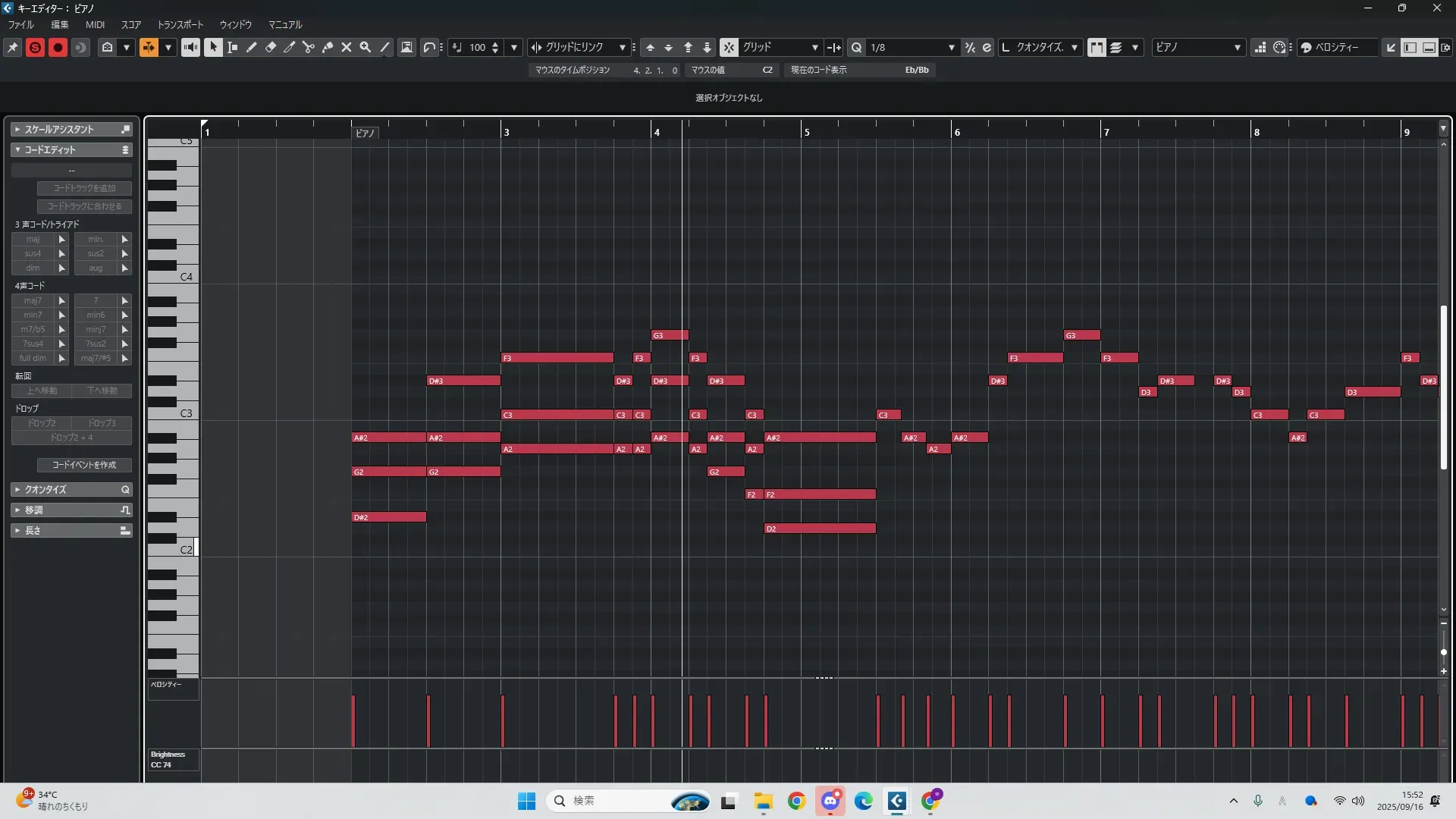Viewport: 1456px width, 819px height.
Task: Select the Glue tool
Action: [328, 47]
